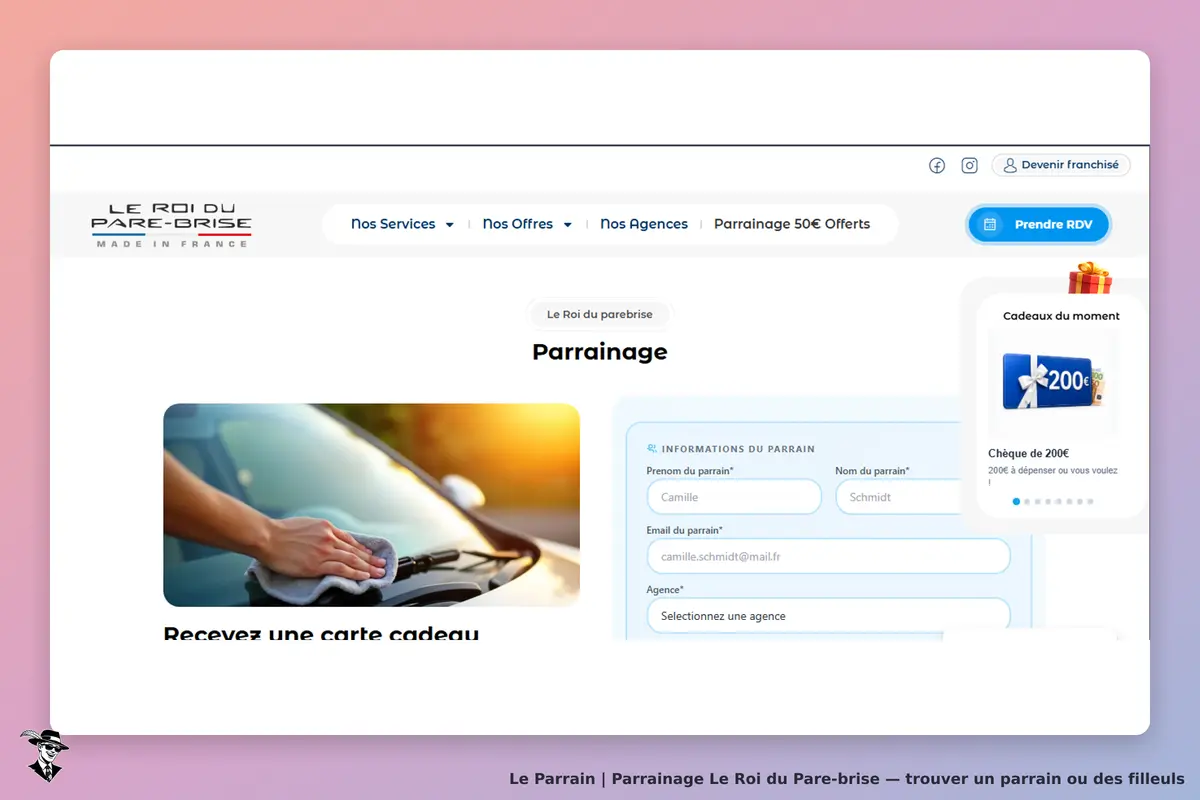Open the Instagram profile icon

pos(969,166)
